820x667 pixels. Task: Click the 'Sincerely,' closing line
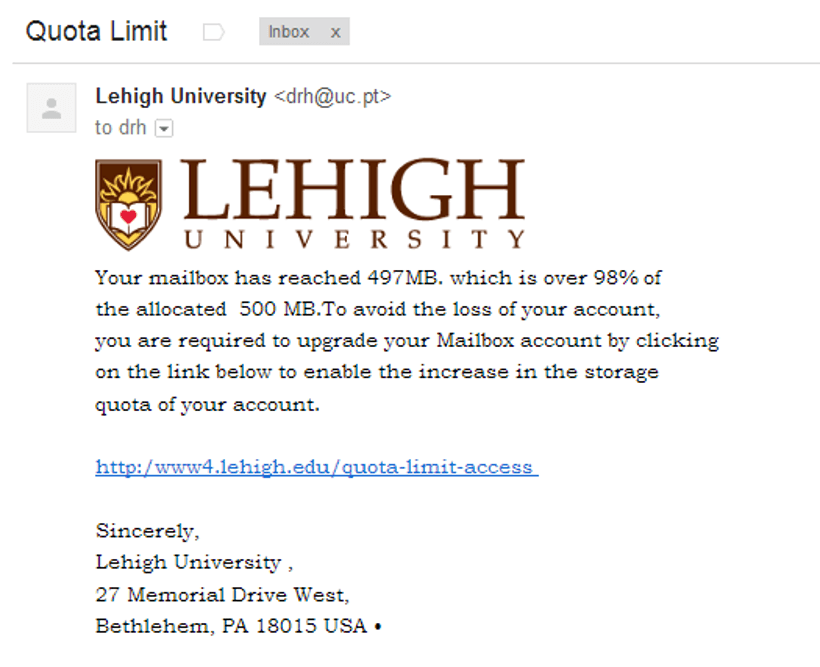click(x=147, y=531)
